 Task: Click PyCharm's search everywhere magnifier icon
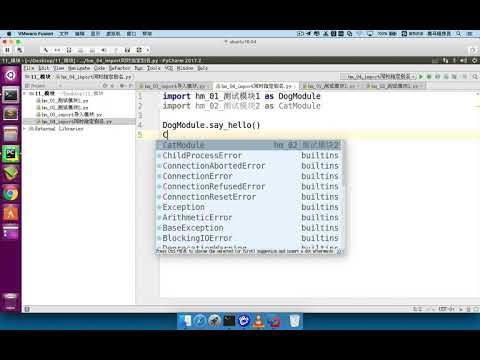(x=474, y=77)
